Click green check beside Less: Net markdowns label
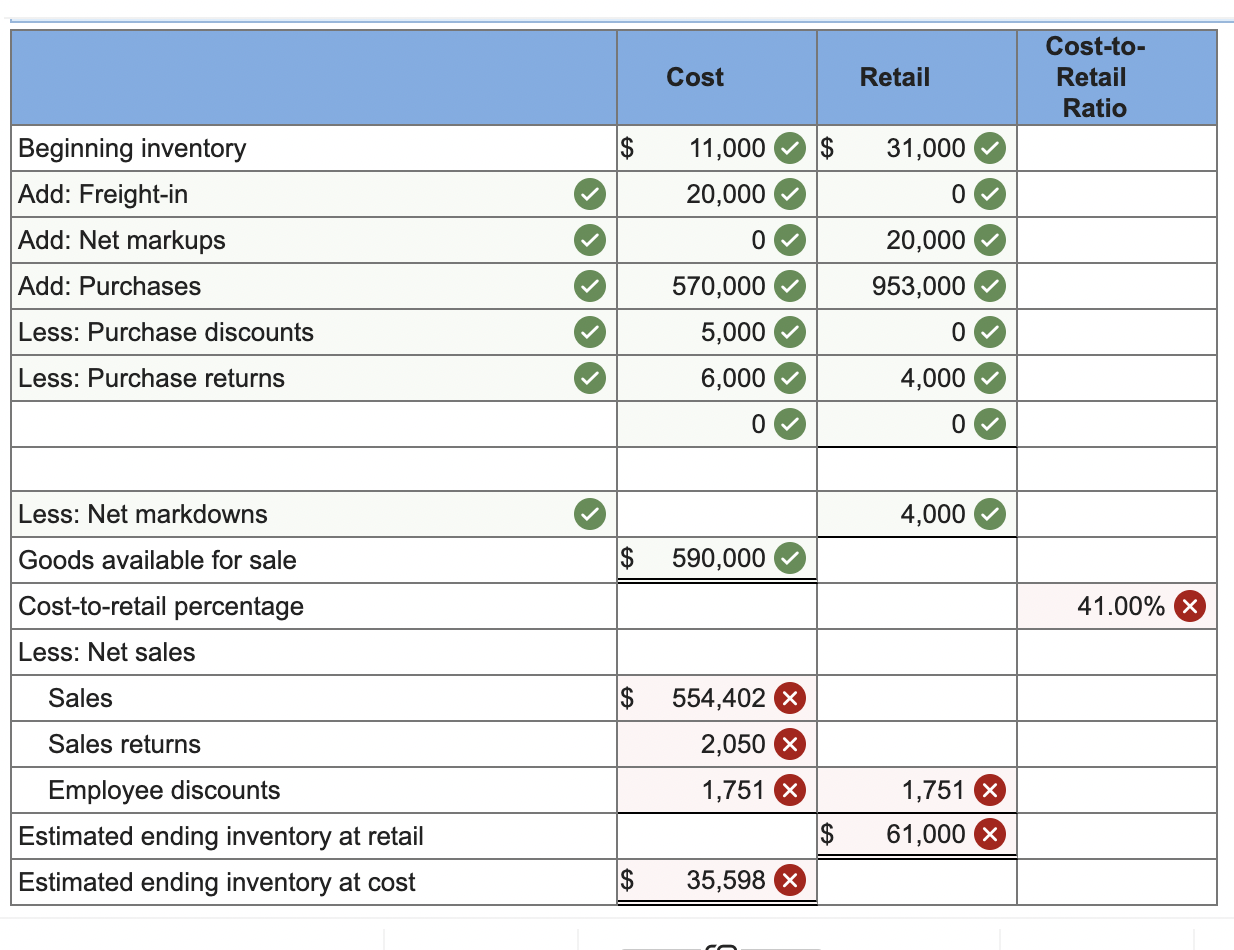This screenshot has width=1234, height=950. [x=591, y=514]
